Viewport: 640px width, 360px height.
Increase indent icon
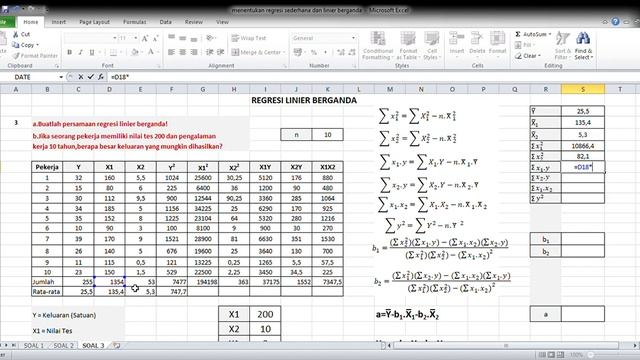[x=221, y=52]
